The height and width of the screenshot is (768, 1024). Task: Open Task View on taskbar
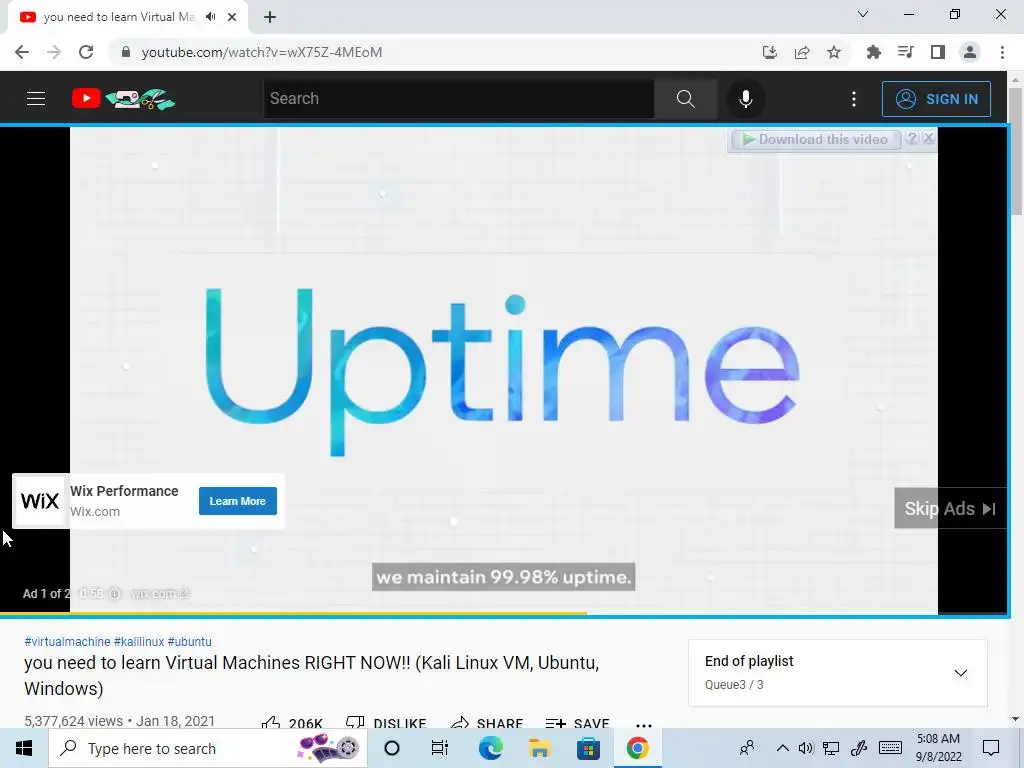pos(440,748)
